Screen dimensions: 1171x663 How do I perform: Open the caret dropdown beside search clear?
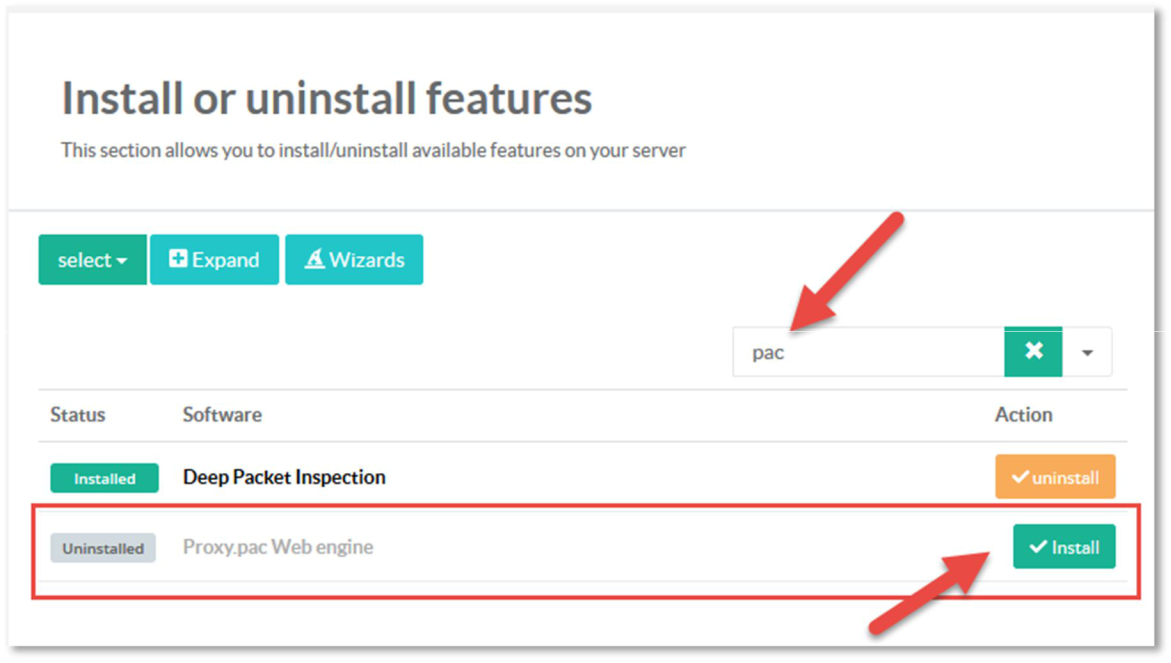click(x=1087, y=353)
